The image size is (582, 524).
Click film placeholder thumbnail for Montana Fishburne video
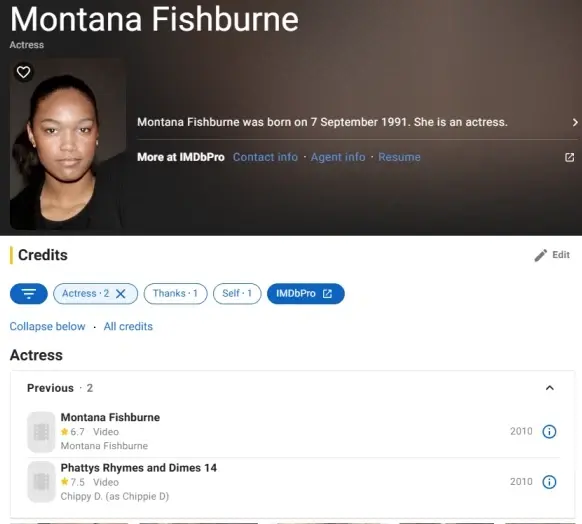tap(41, 432)
